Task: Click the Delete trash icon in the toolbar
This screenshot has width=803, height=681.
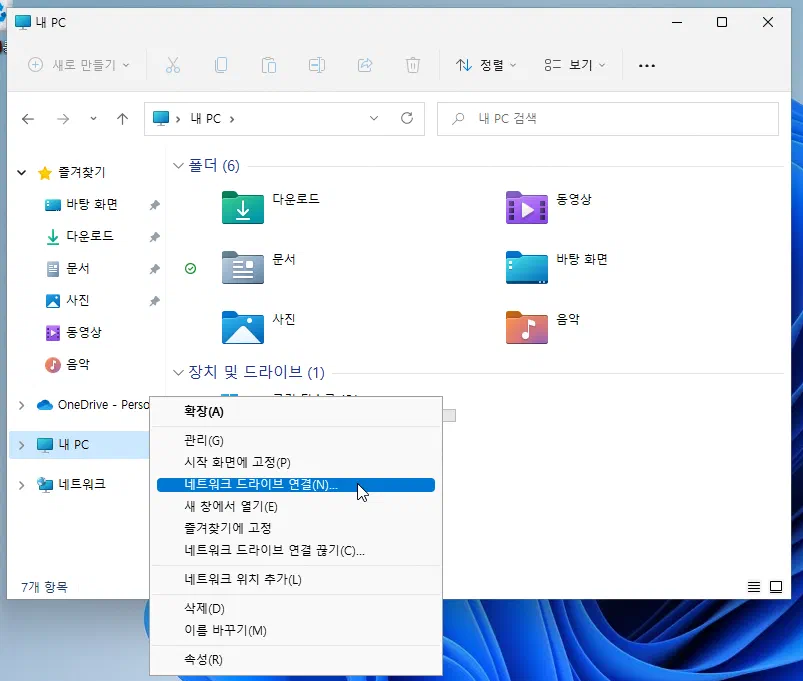Action: click(x=412, y=65)
